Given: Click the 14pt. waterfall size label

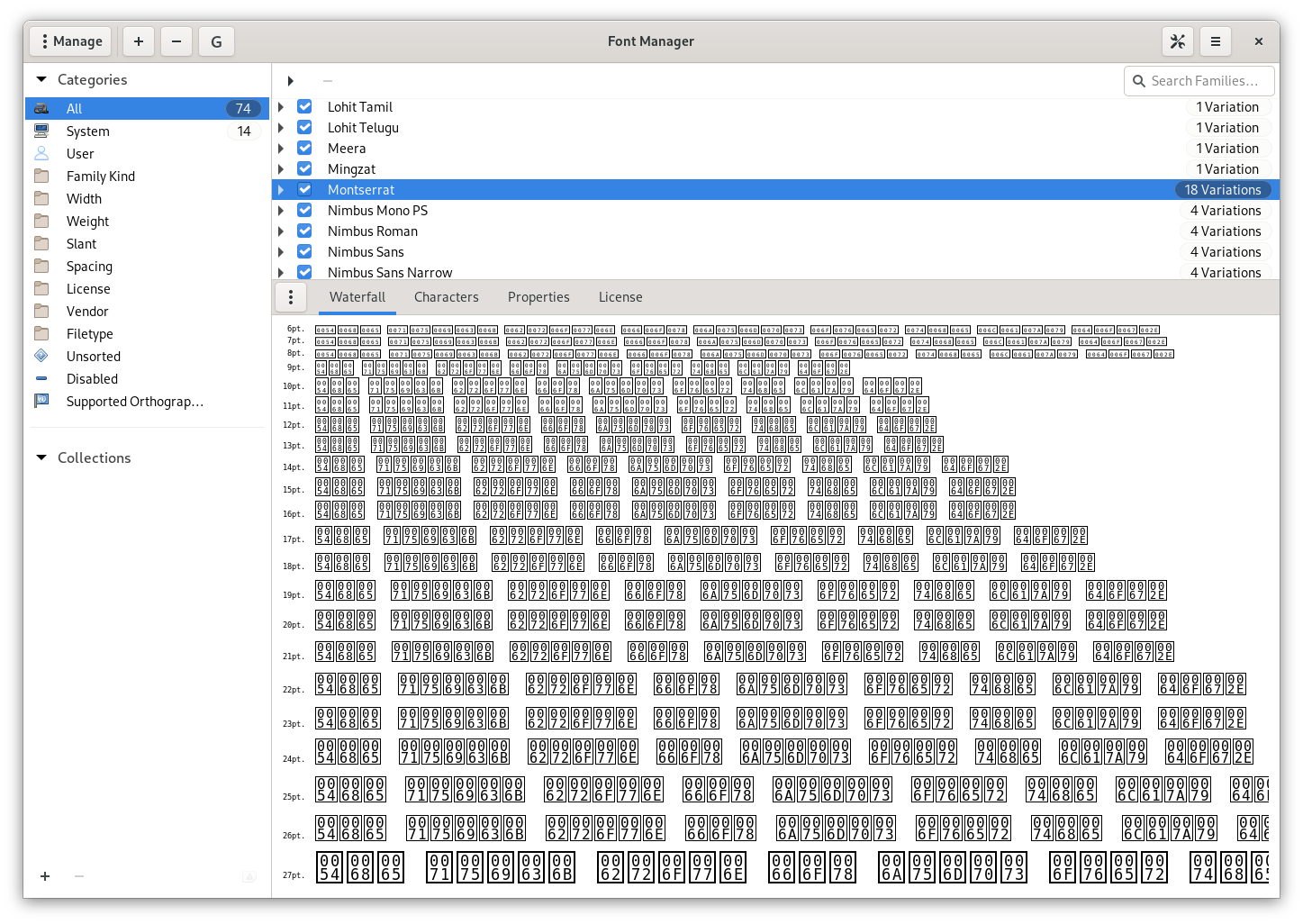Looking at the screenshot, I should (x=294, y=467).
